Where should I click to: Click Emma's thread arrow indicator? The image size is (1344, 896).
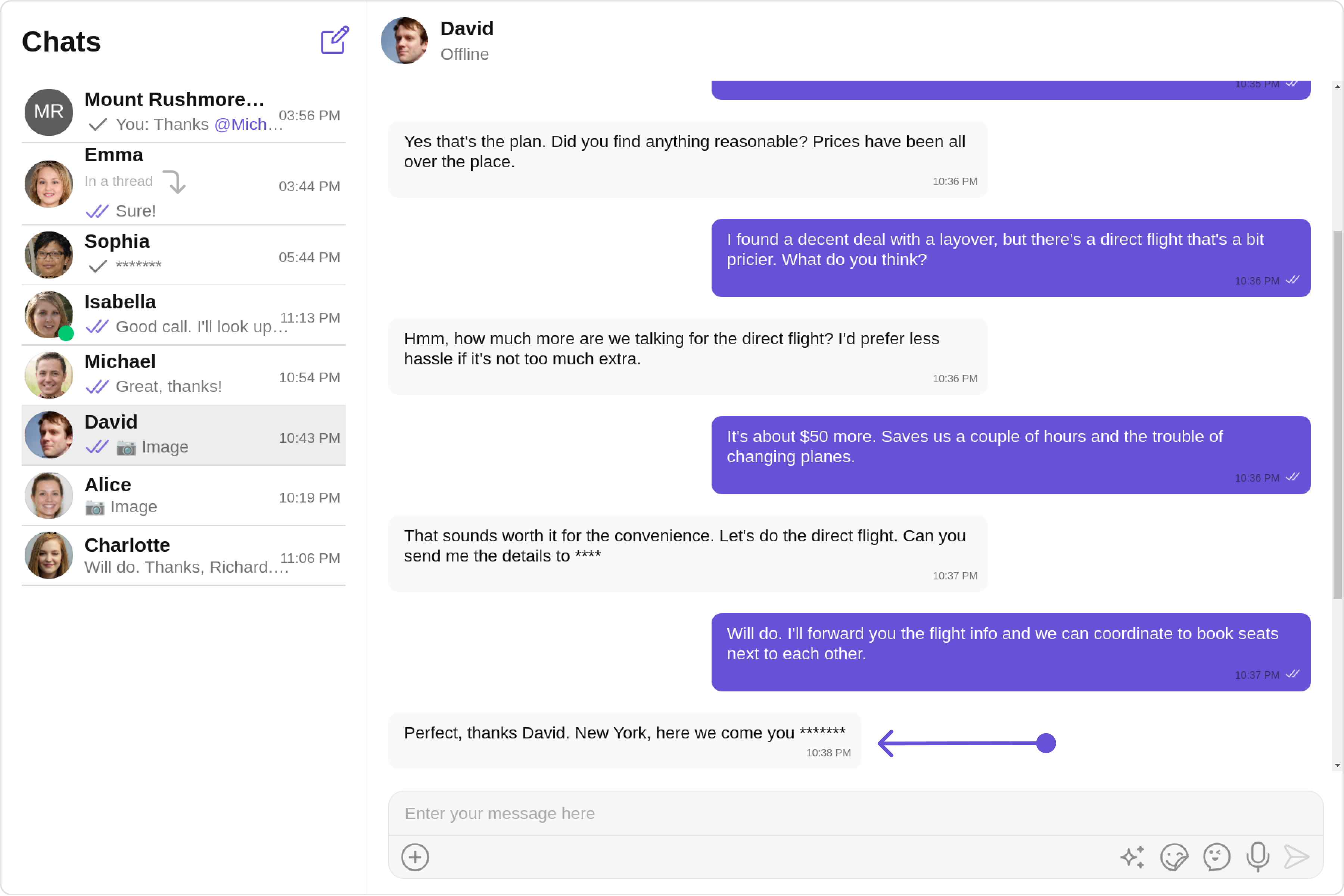(174, 182)
